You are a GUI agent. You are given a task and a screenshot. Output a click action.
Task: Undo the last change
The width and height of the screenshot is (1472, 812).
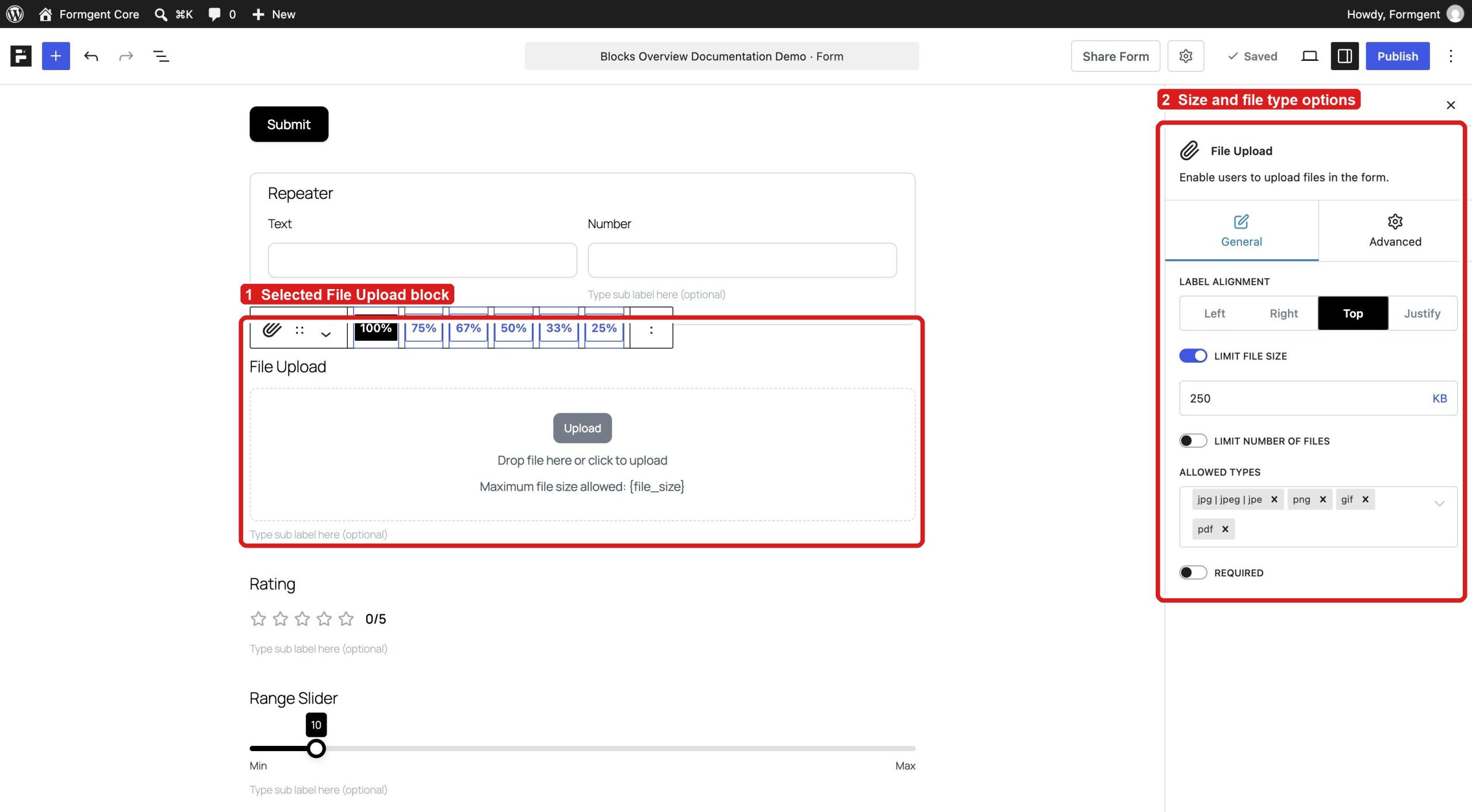[x=91, y=56]
